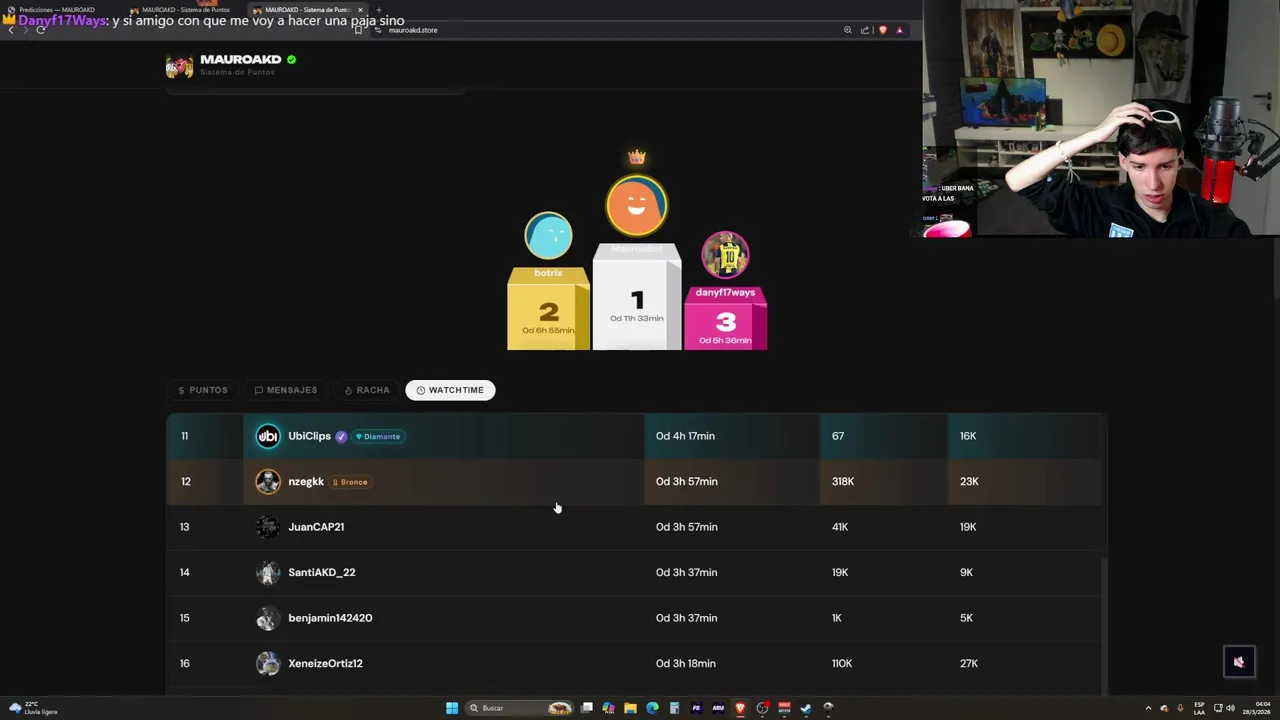Select the PUNTOS leaderboard tab
1280x720 pixels.
pos(202,390)
